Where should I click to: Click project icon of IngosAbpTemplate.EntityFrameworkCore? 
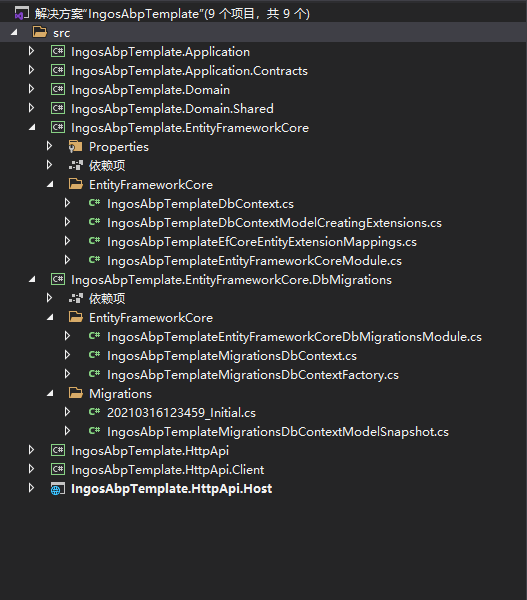(58, 127)
